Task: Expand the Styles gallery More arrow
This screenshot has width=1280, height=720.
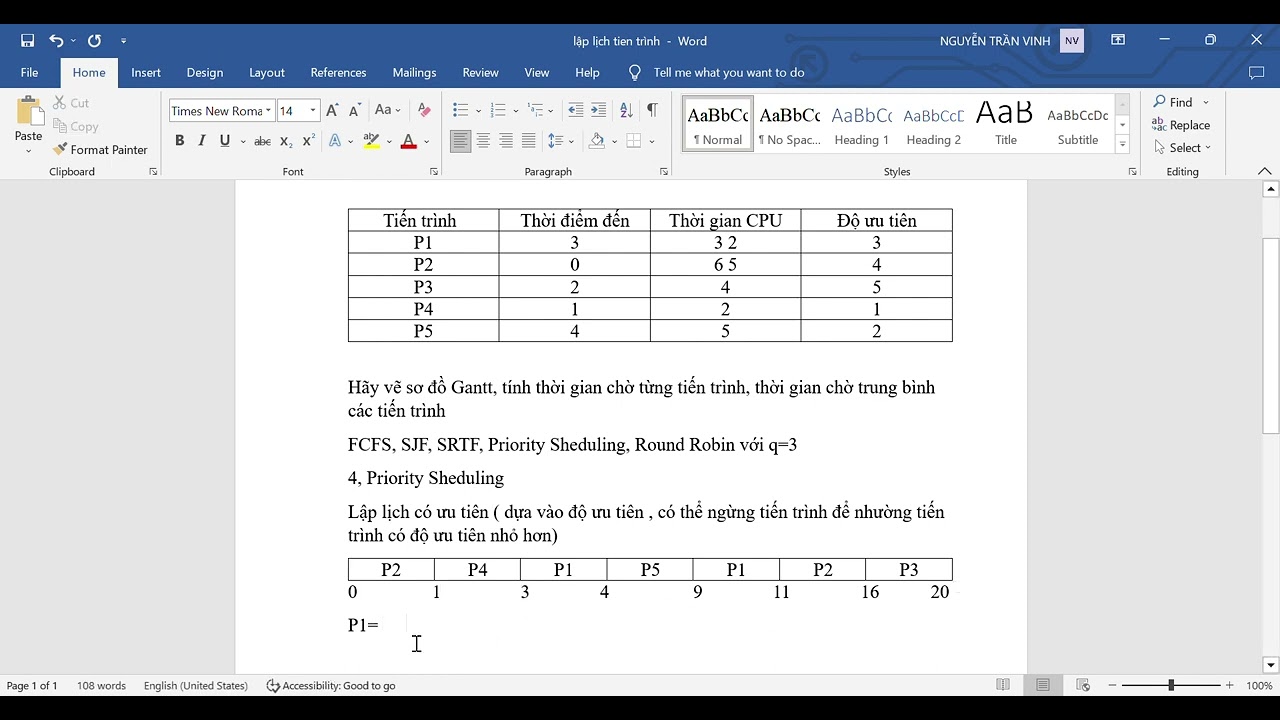Action: (1123, 145)
